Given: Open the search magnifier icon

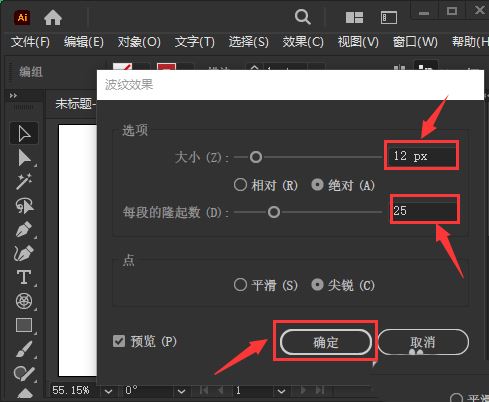Looking at the screenshot, I should tap(302, 17).
